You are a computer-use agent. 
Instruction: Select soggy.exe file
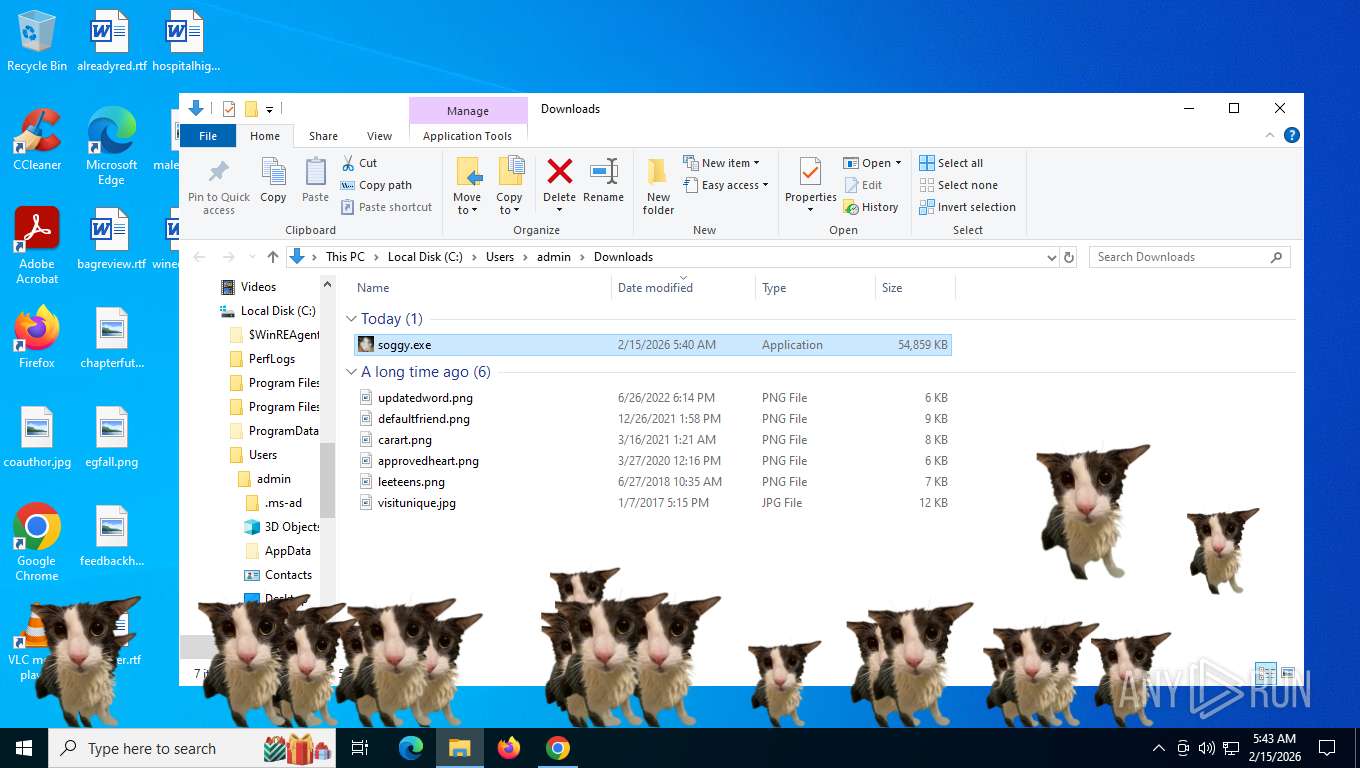(653, 345)
